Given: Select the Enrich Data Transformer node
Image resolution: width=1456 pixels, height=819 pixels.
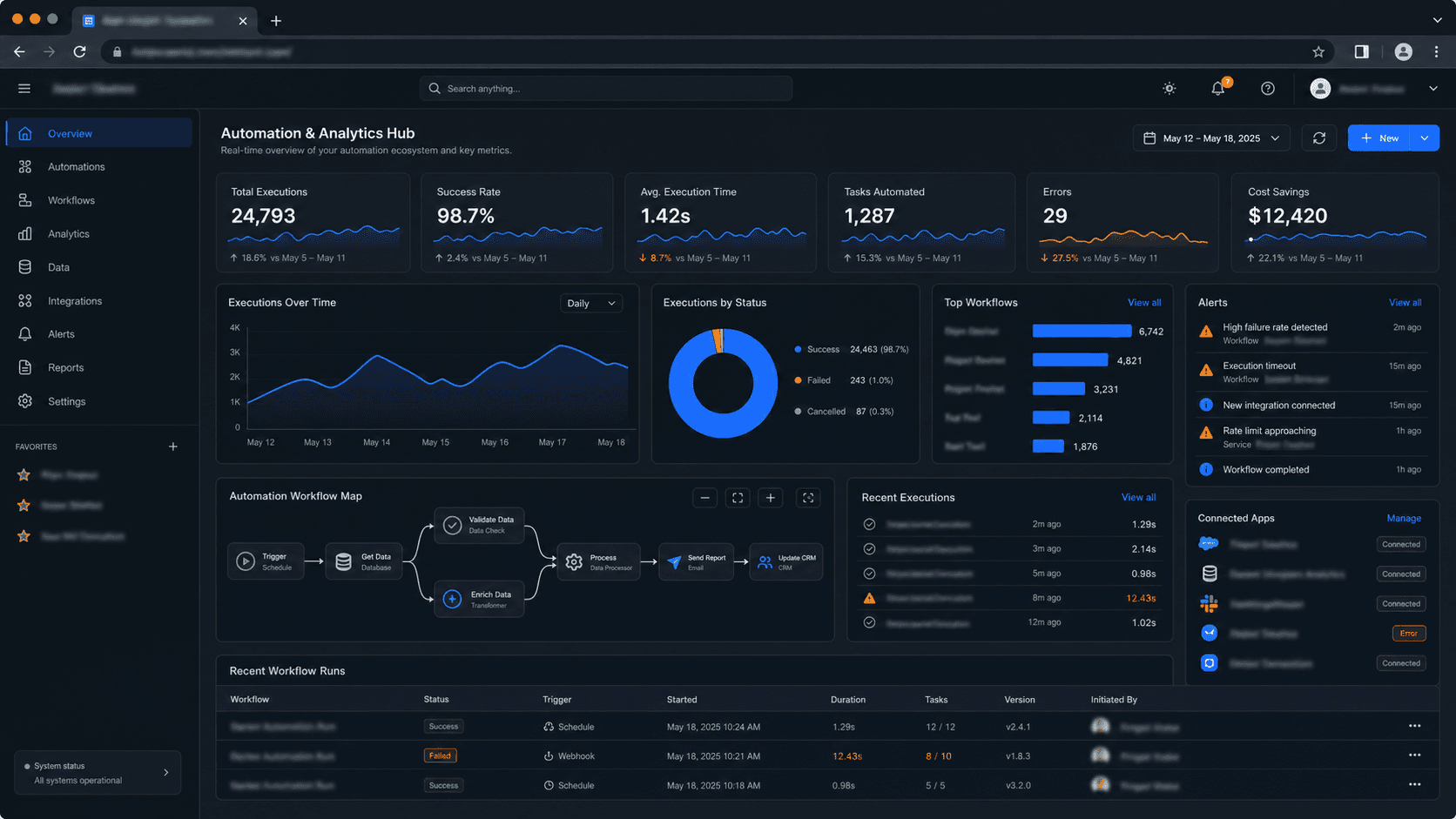Looking at the screenshot, I should point(479,599).
